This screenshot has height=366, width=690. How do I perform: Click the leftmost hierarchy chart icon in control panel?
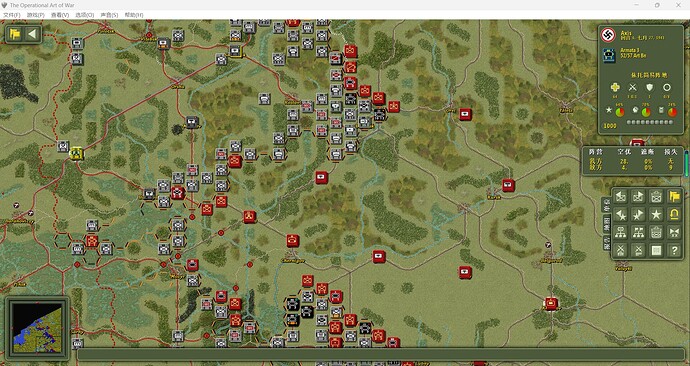point(620,233)
